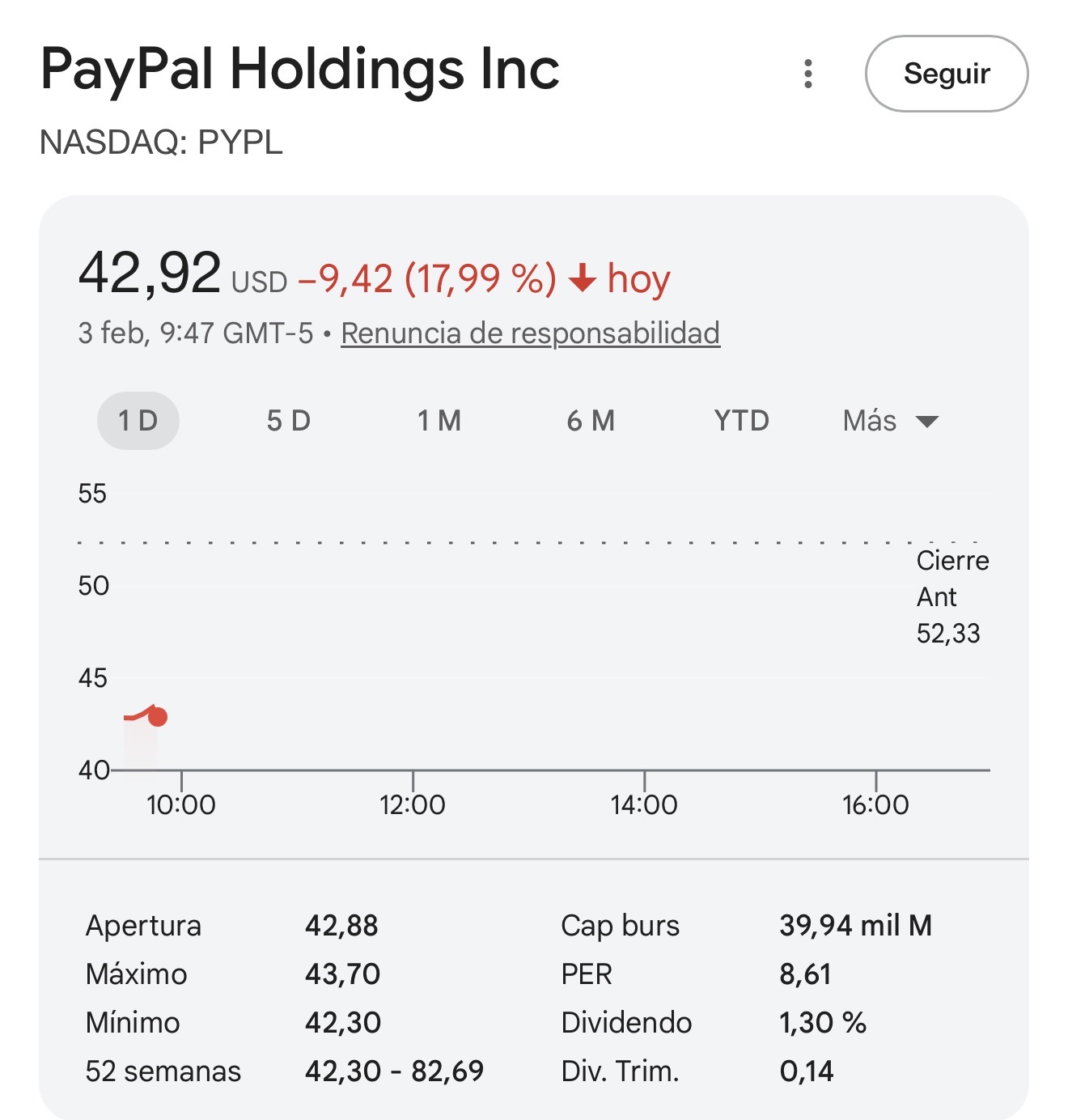The width and height of the screenshot is (1068, 1120).
Task: Show the 6 M chart range
Action: pos(591,421)
